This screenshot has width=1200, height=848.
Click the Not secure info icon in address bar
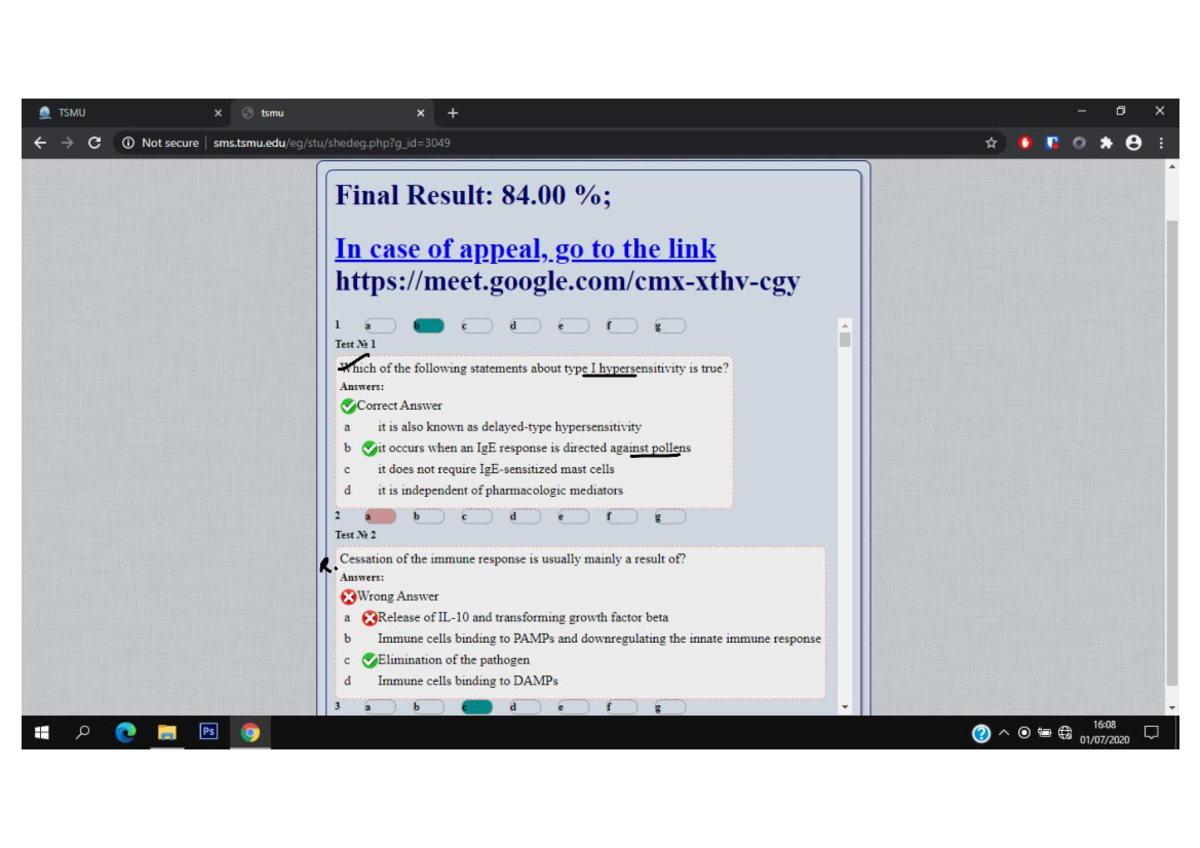click(x=129, y=142)
